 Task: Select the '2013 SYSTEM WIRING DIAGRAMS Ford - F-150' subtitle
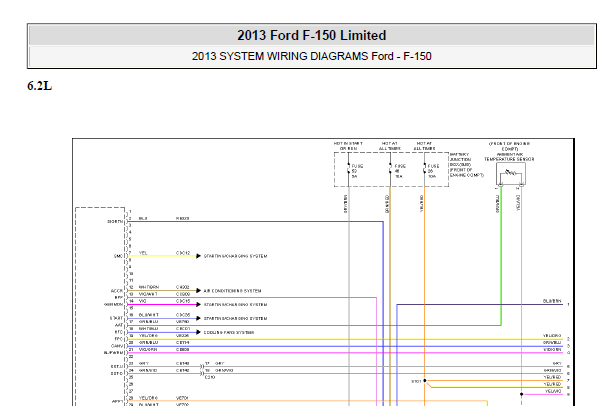tap(311, 56)
